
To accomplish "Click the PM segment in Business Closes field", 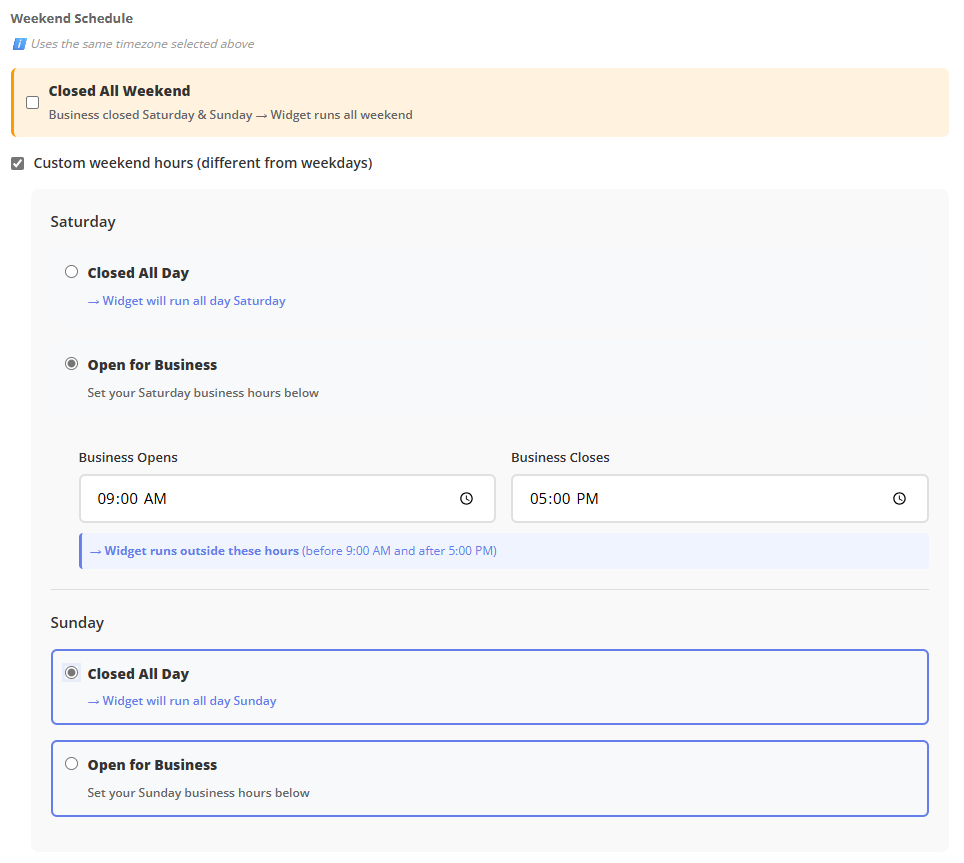I will [x=588, y=499].
